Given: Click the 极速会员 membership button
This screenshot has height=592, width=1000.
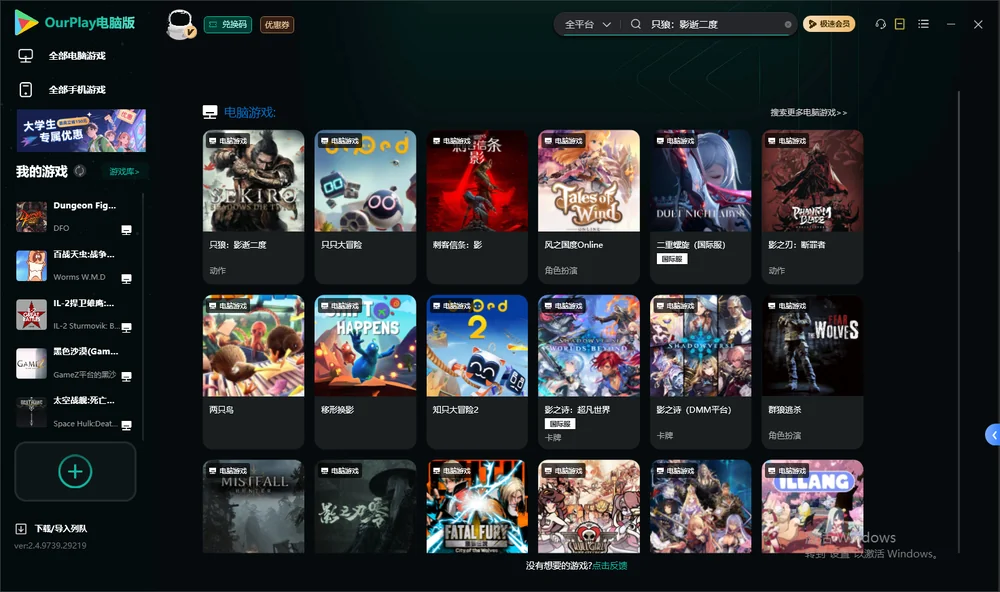Looking at the screenshot, I should click(829, 24).
